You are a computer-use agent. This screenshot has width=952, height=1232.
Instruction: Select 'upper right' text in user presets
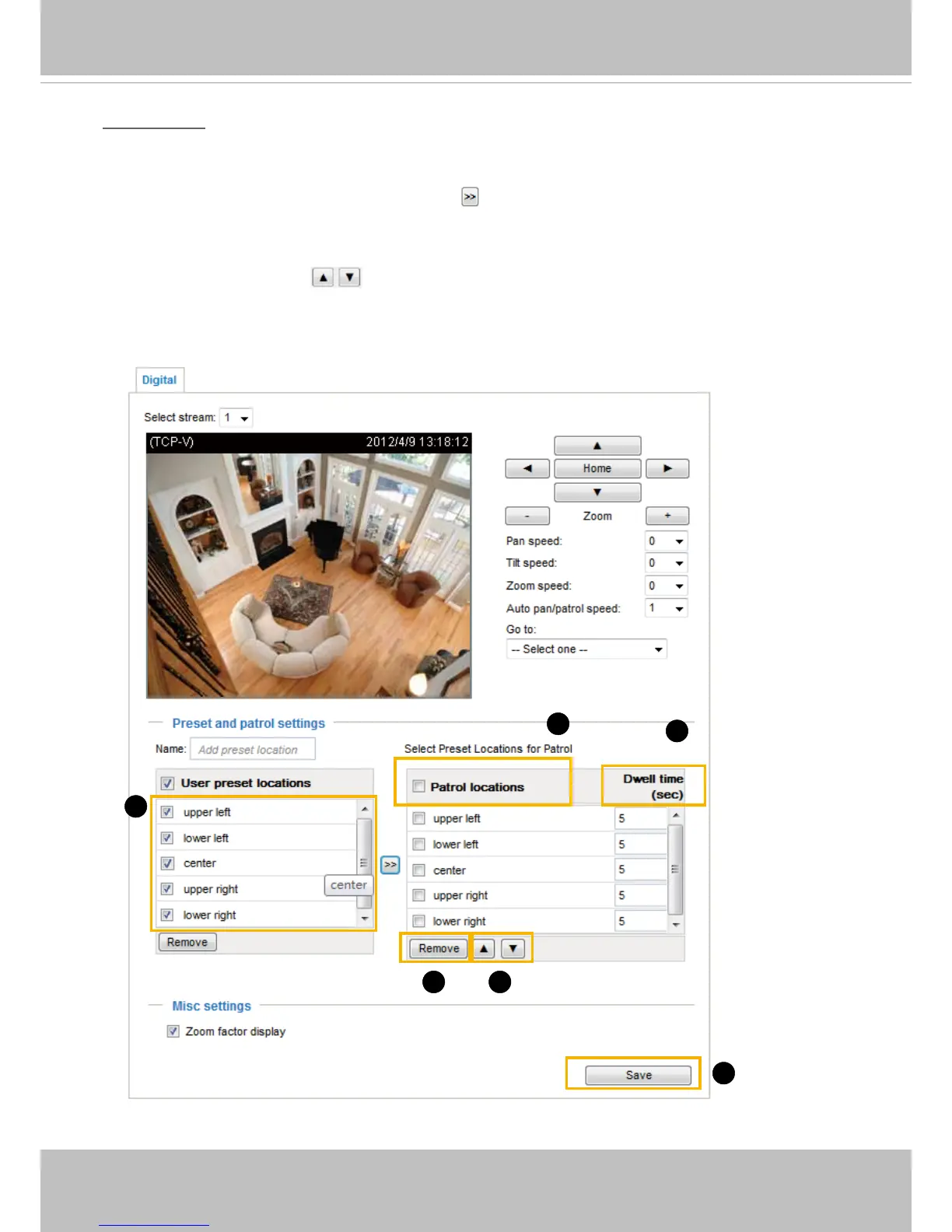click(211, 889)
